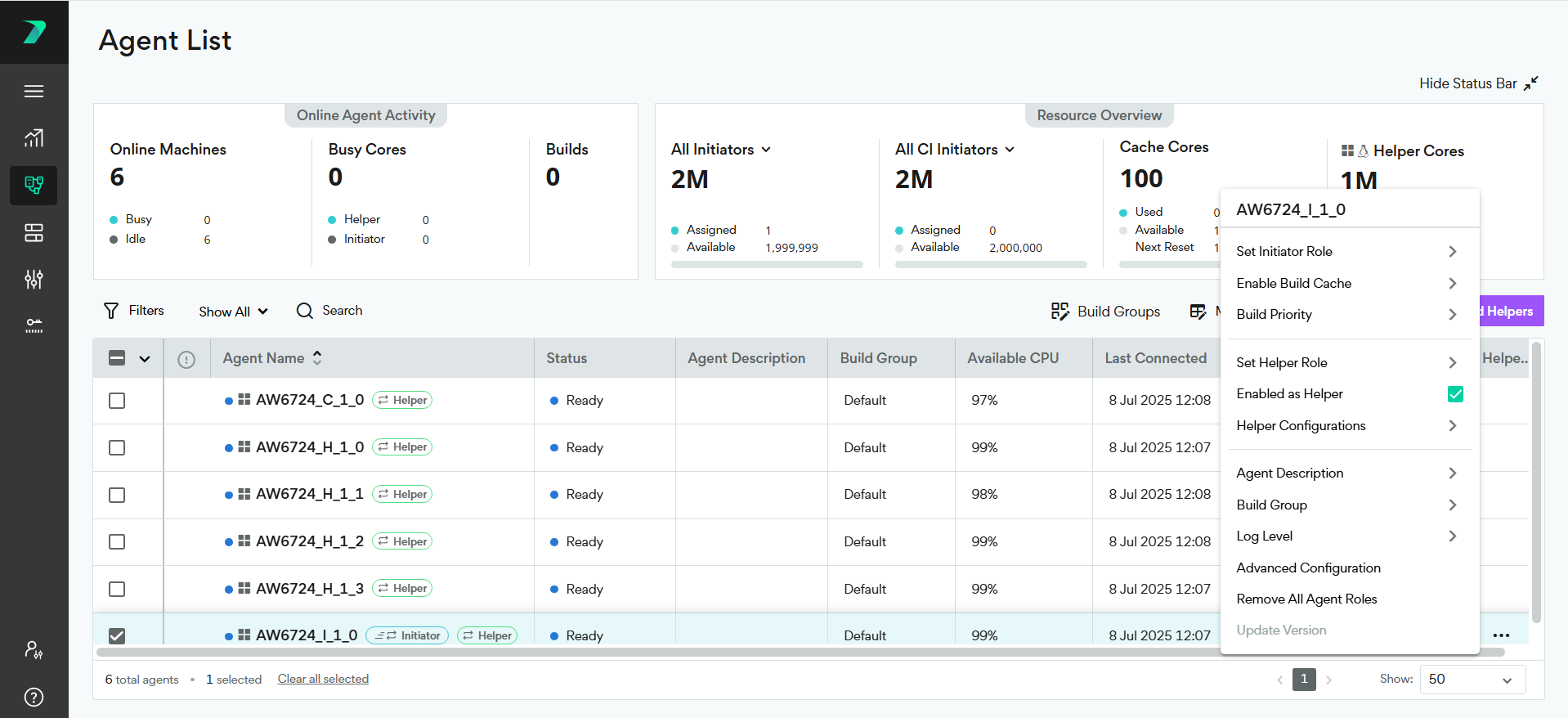The height and width of the screenshot is (718, 1568).
Task: Toggle the Enabled as Helper checkbox
Action: [1455, 394]
